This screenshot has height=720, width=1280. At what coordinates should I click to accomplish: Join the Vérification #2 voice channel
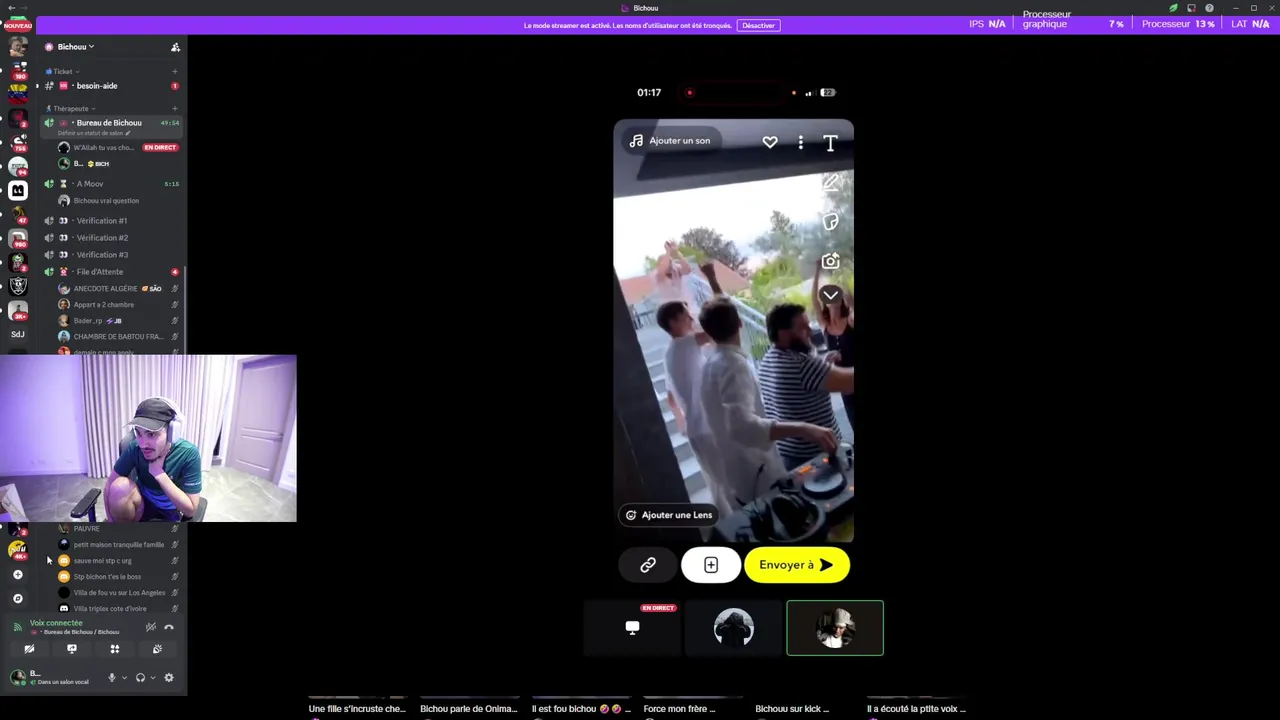coord(112,238)
